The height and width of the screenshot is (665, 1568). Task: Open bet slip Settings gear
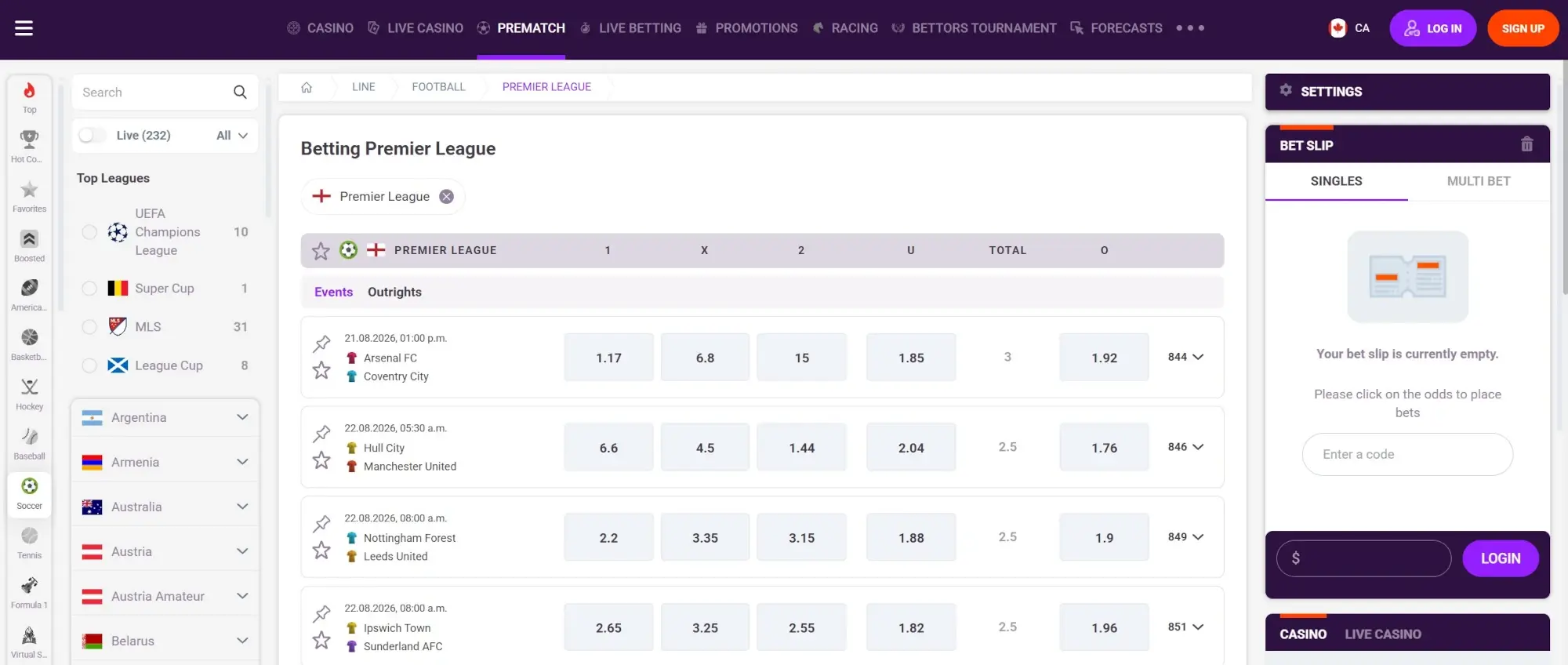pyautogui.click(x=1286, y=90)
